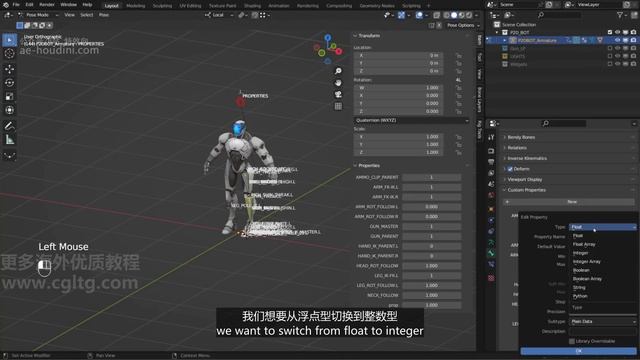This screenshot has height=360, width=640.
Task: Select the Scale tool
Action: pos(9,96)
